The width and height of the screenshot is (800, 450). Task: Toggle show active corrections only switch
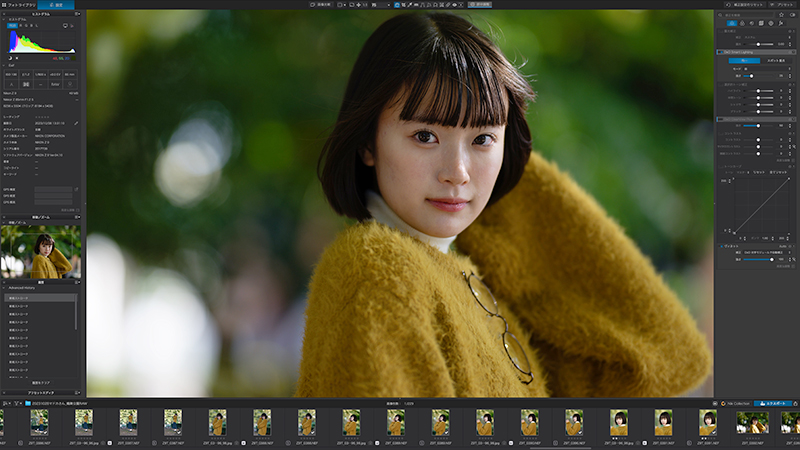coord(792,15)
